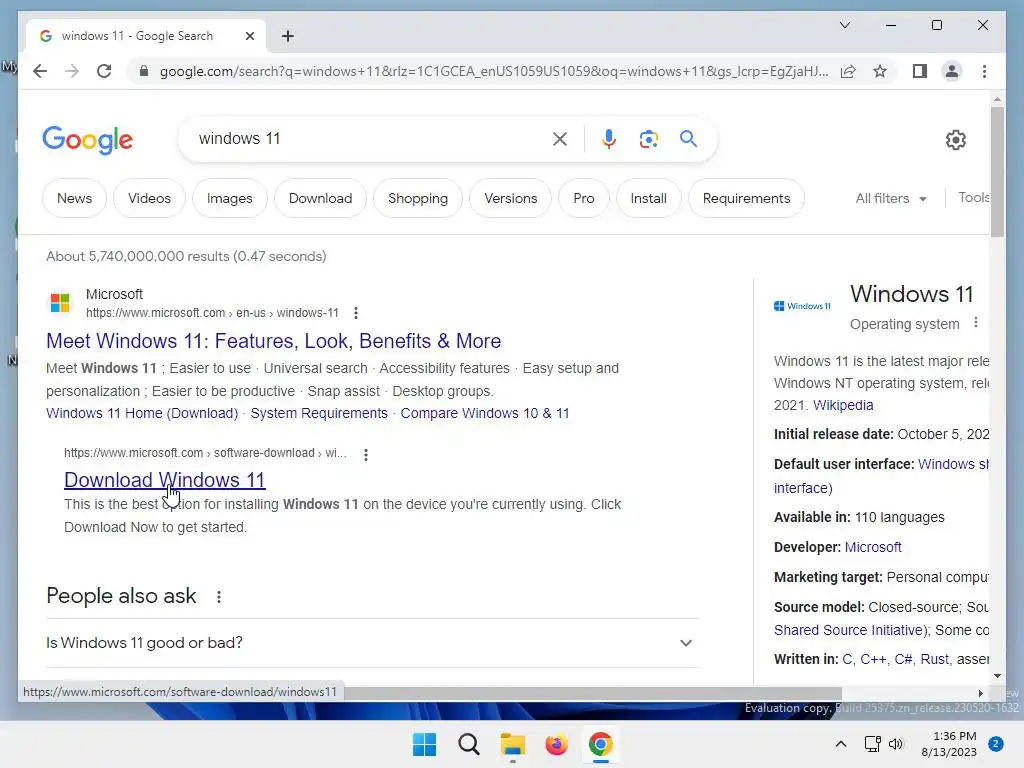1024x768 pixels.
Task: Expand "Is Windows 11 good or bad?" question
Action: pos(372,643)
